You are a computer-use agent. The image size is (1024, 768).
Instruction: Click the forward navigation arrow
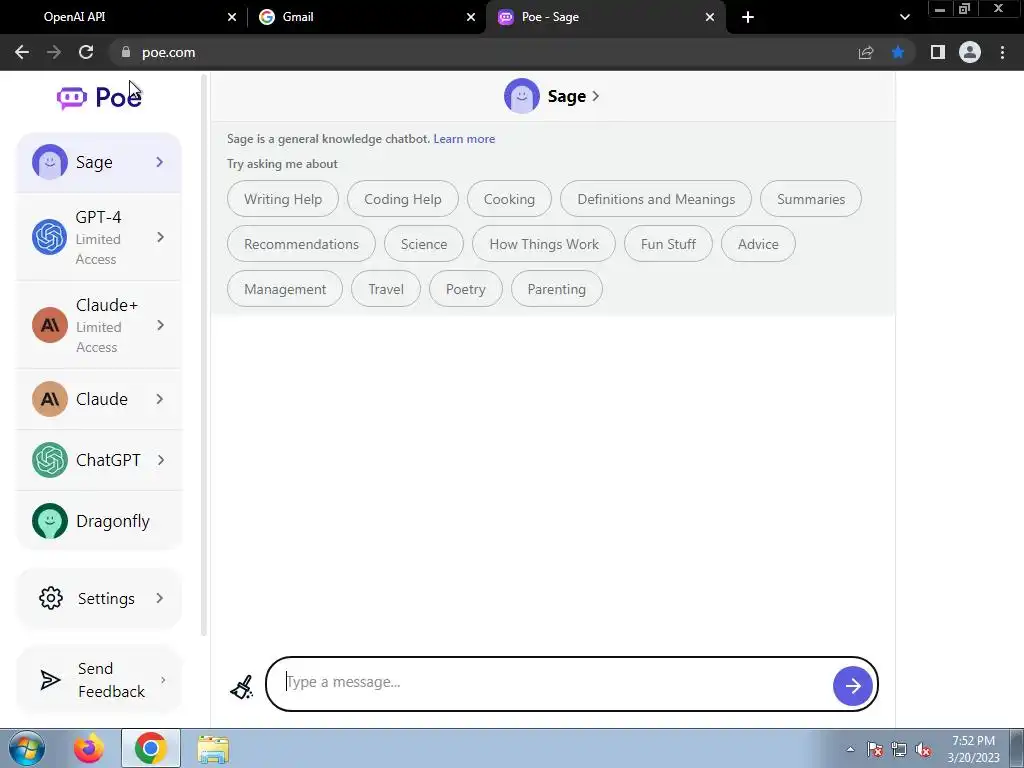54,52
